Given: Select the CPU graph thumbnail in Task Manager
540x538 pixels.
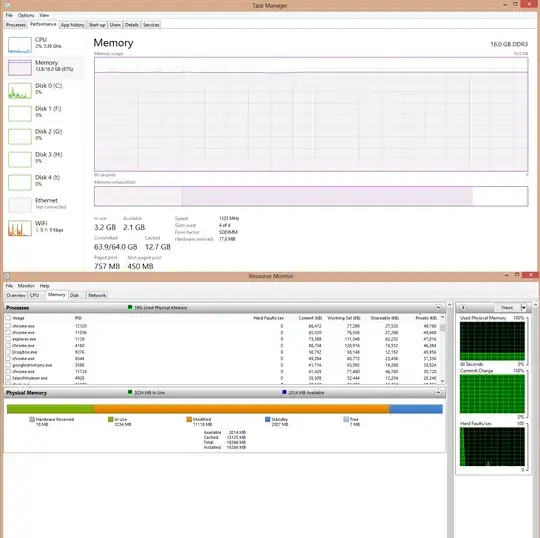Looking at the screenshot, I should tap(20, 45).
